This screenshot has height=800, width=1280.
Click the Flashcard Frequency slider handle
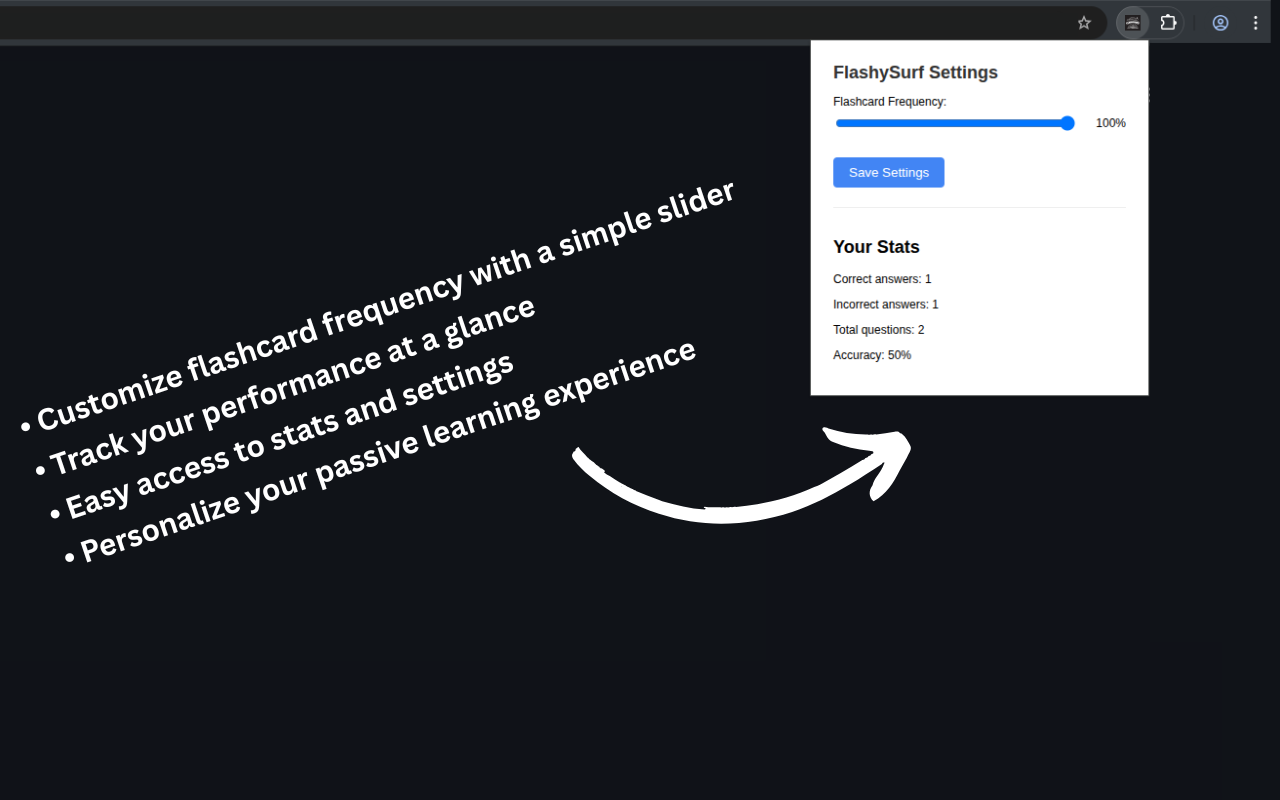click(x=1067, y=123)
